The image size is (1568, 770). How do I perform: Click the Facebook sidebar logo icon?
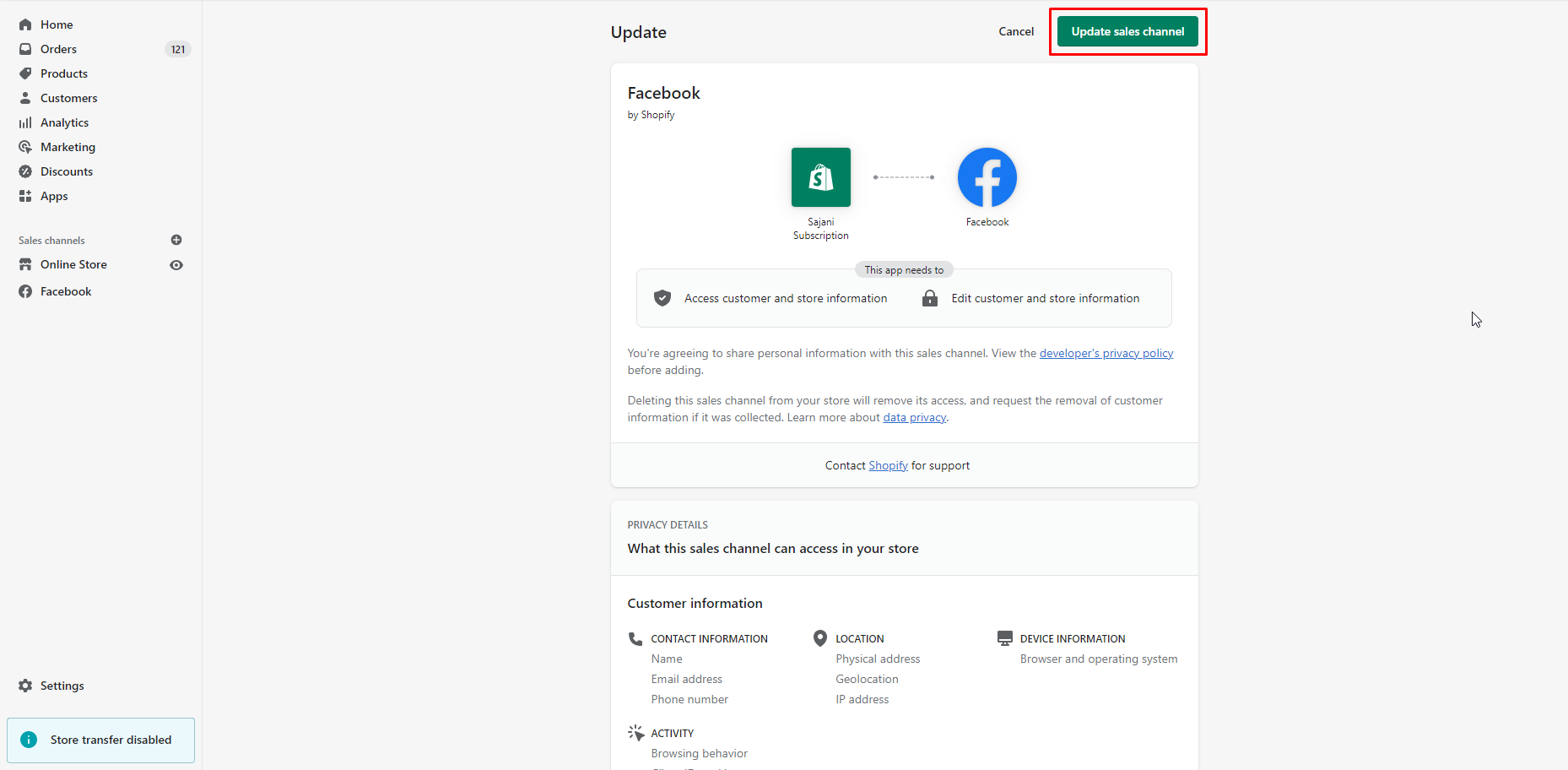pyautogui.click(x=25, y=291)
